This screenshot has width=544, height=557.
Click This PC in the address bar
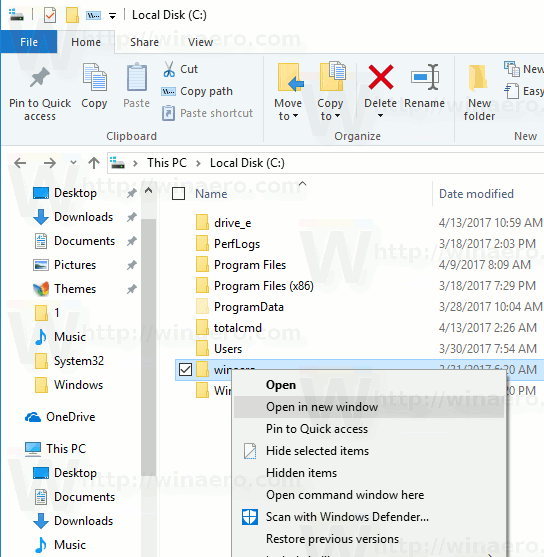pyautogui.click(x=167, y=163)
